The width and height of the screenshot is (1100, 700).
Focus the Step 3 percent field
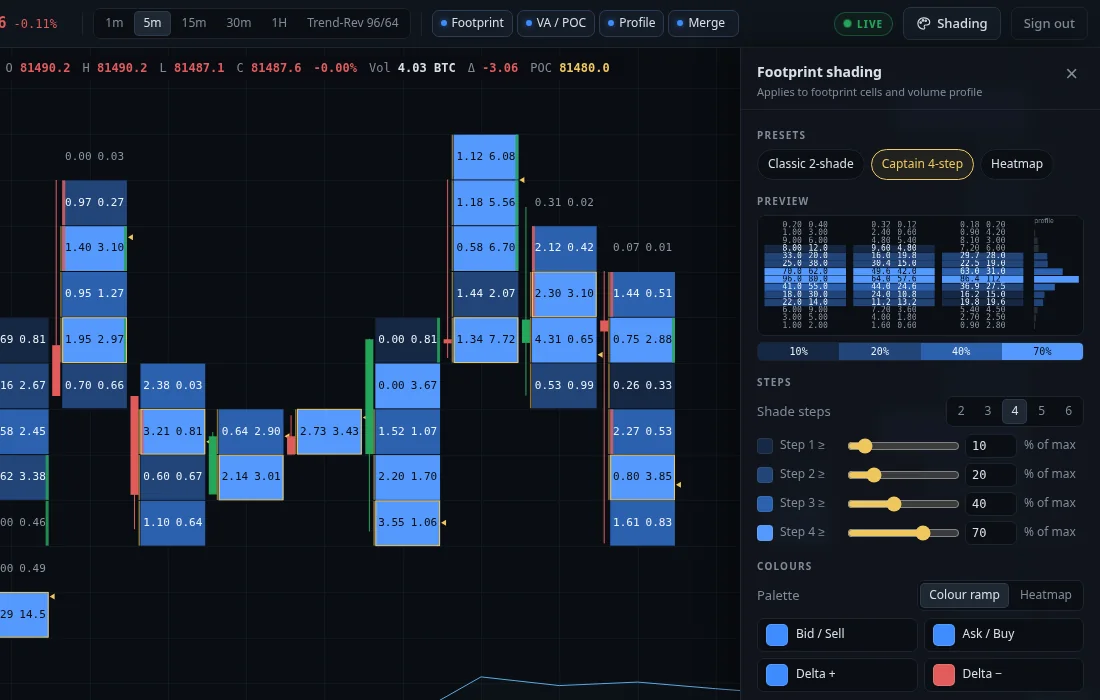pos(991,504)
